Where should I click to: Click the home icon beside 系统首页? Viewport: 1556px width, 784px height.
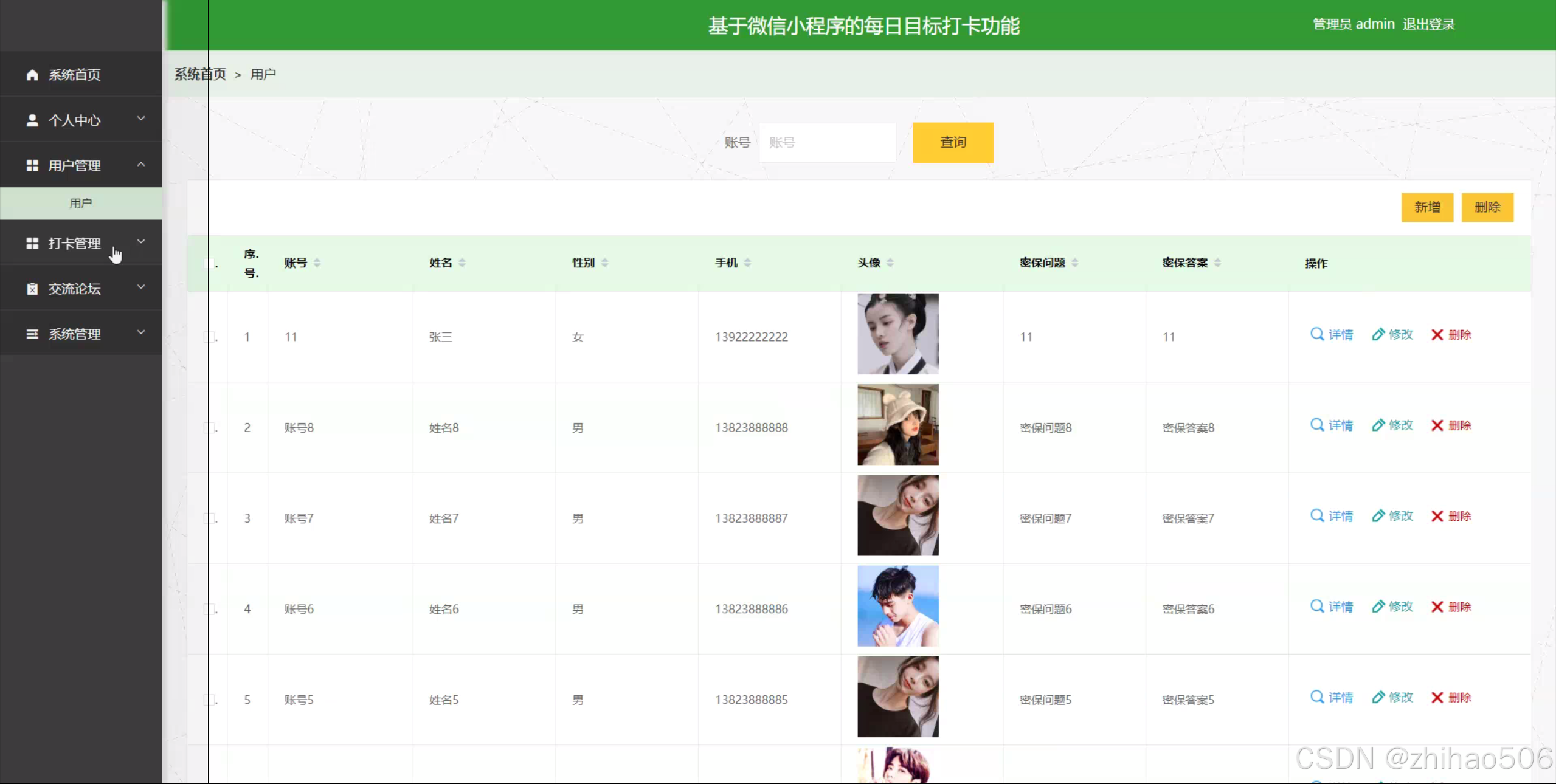pos(32,75)
